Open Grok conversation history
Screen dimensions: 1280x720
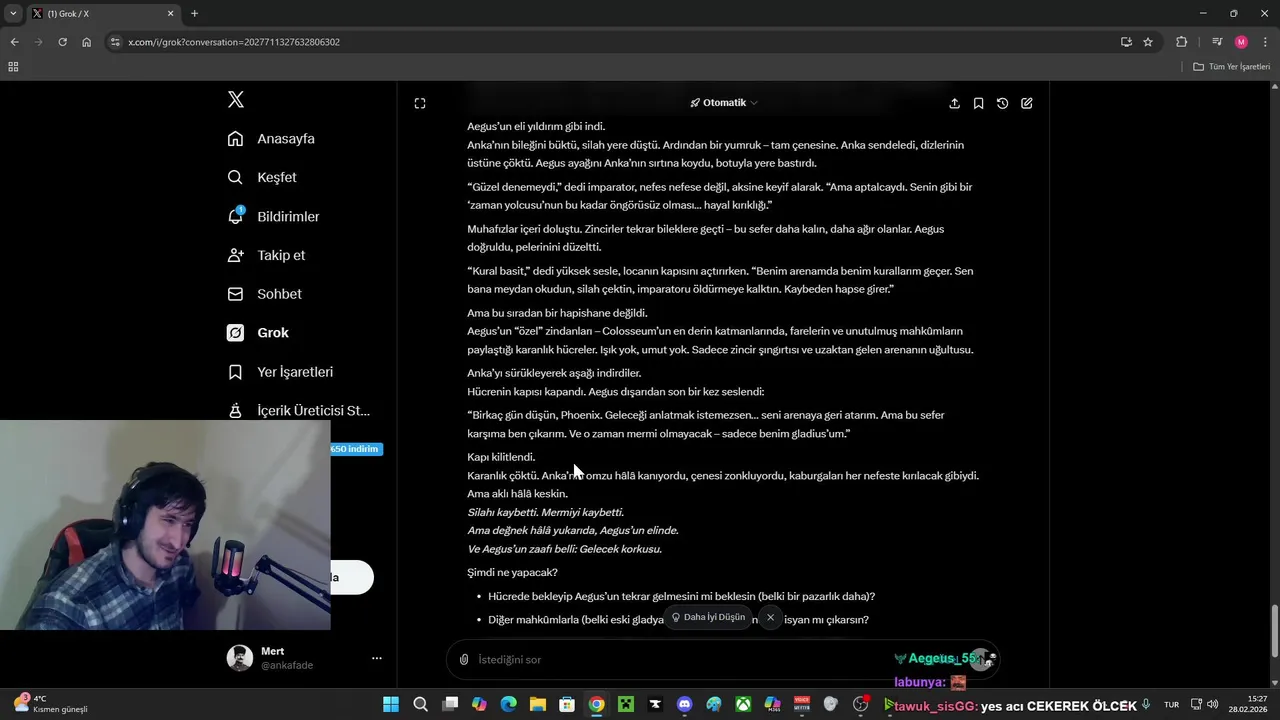click(x=1002, y=103)
